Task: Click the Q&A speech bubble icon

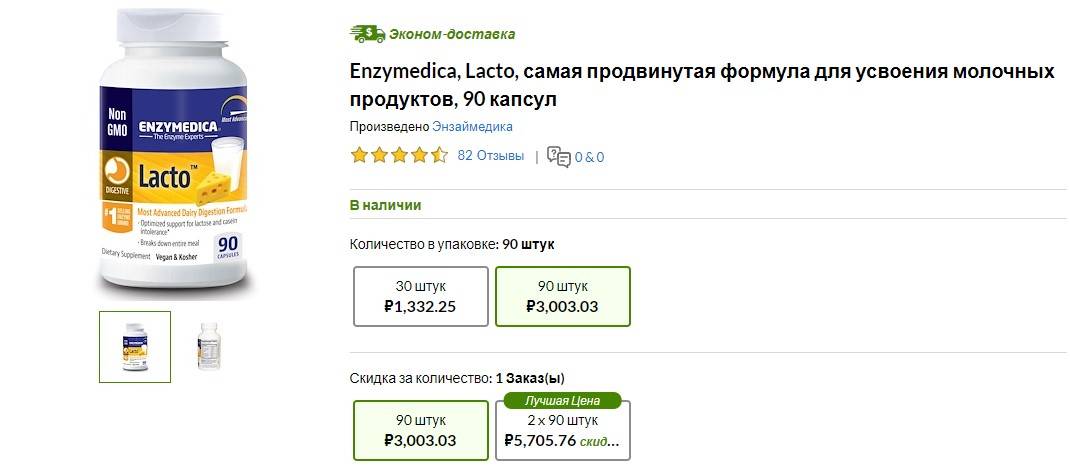Action: (x=559, y=157)
